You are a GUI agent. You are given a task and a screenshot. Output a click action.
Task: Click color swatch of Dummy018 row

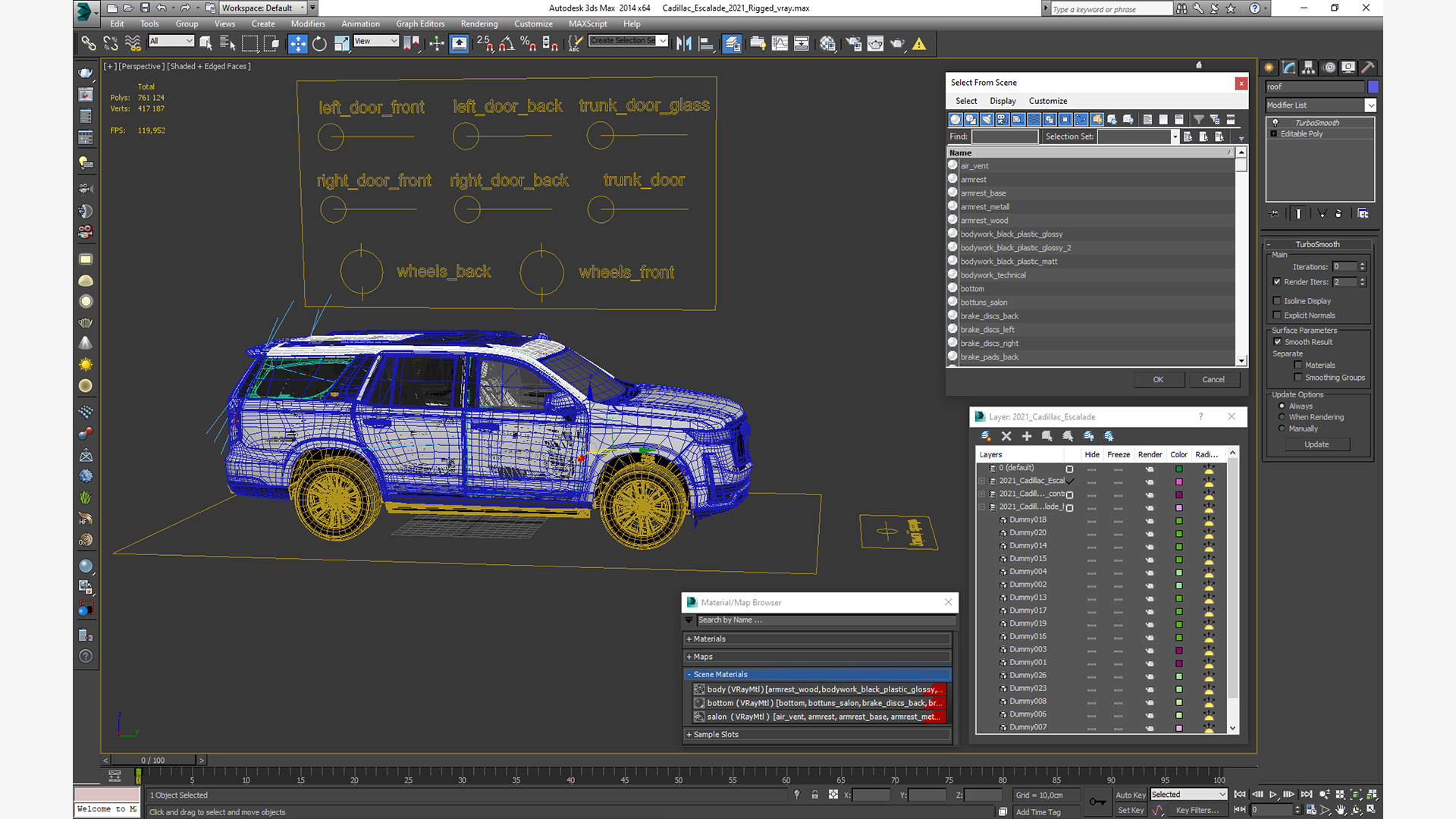tap(1179, 521)
